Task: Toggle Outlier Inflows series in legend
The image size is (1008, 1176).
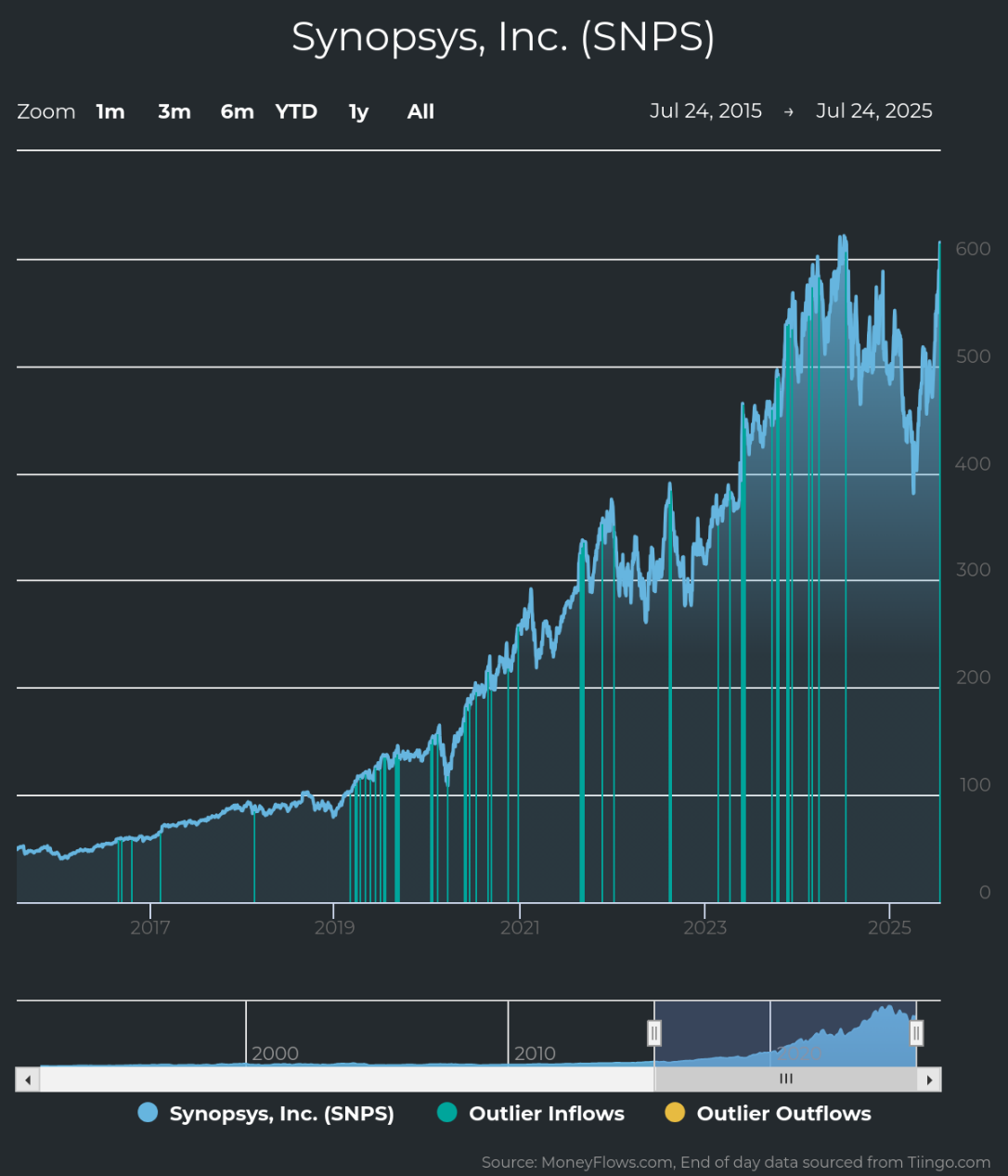Action: [x=531, y=1114]
